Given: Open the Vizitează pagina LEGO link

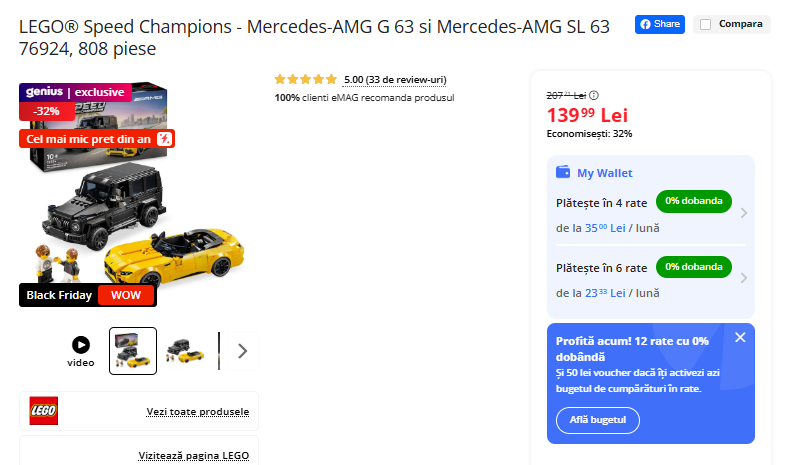Looking at the screenshot, I should point(193,456).
